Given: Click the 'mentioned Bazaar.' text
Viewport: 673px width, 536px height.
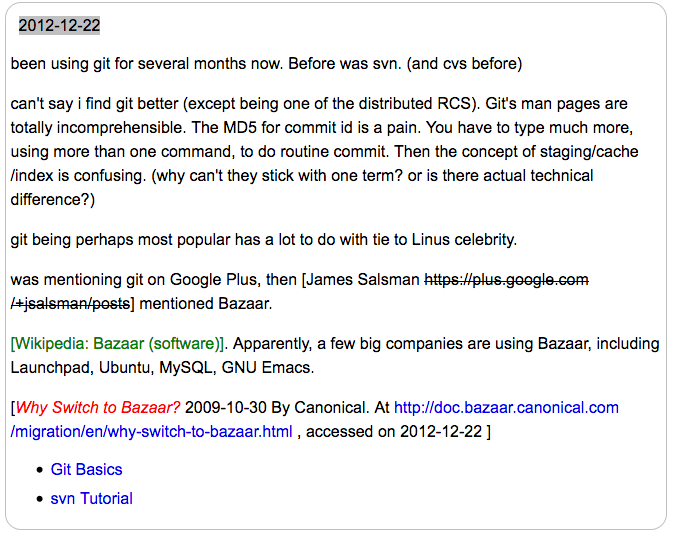Looking at the screenshot, I should 206,304.
